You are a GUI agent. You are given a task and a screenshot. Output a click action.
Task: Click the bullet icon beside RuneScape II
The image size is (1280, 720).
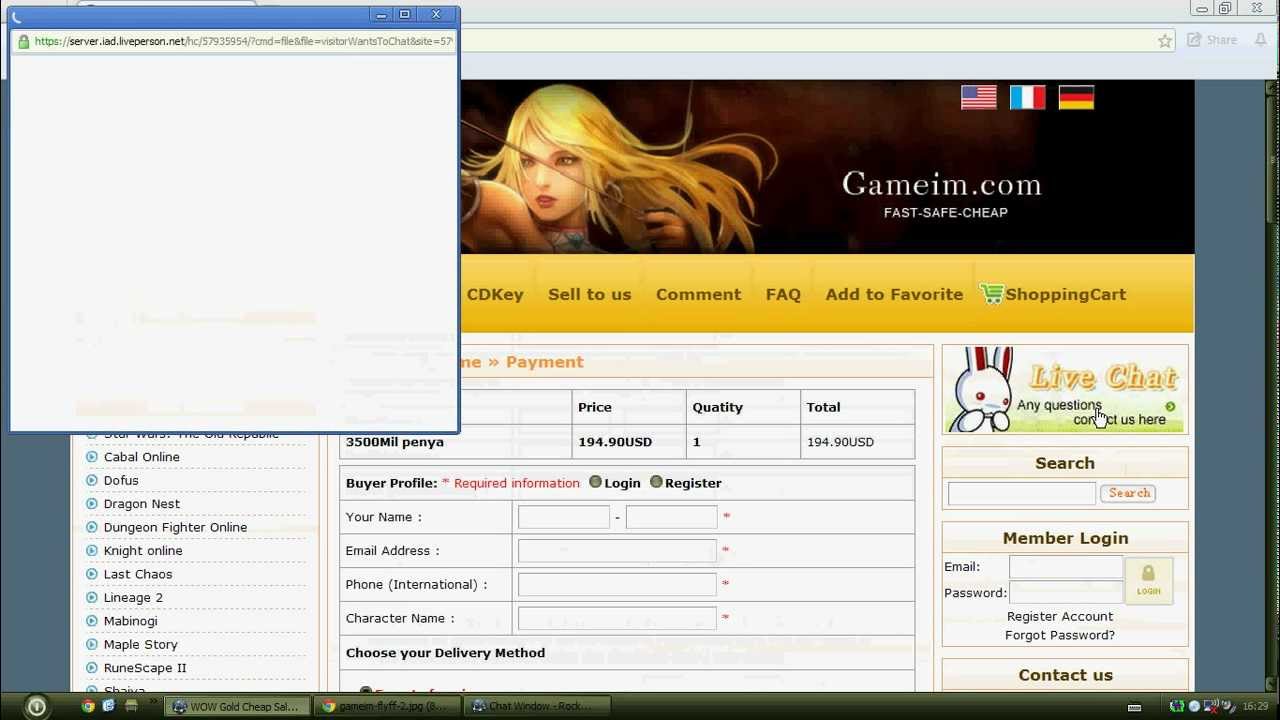pyautogui.click(x=92, y=668)
